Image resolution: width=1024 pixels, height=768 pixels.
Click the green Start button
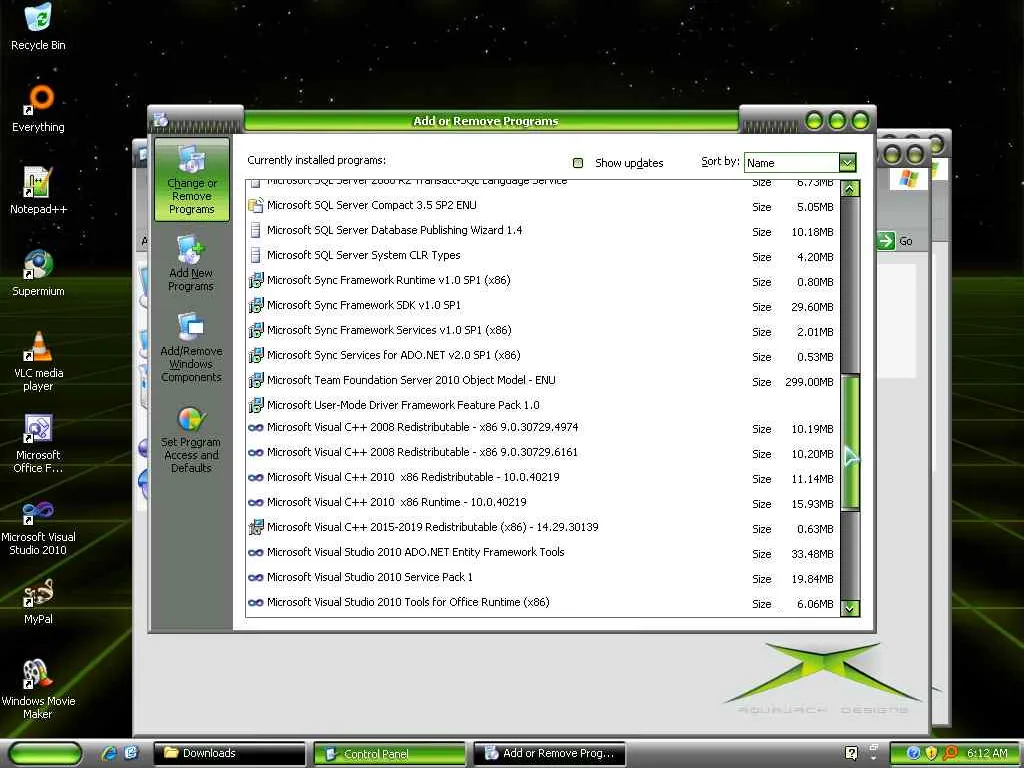coord(46,753)
